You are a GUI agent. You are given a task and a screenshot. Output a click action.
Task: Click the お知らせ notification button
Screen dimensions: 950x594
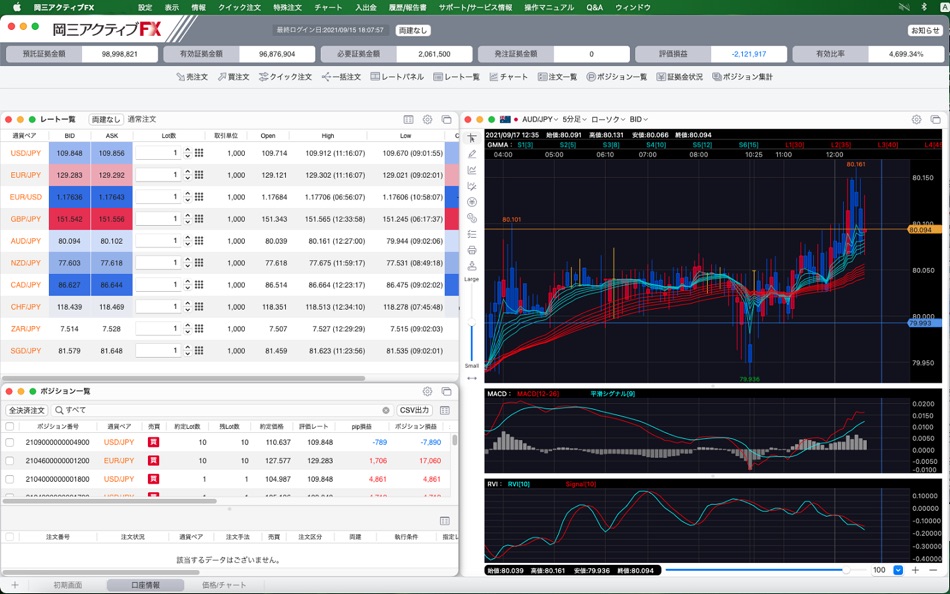pos(925,30)
